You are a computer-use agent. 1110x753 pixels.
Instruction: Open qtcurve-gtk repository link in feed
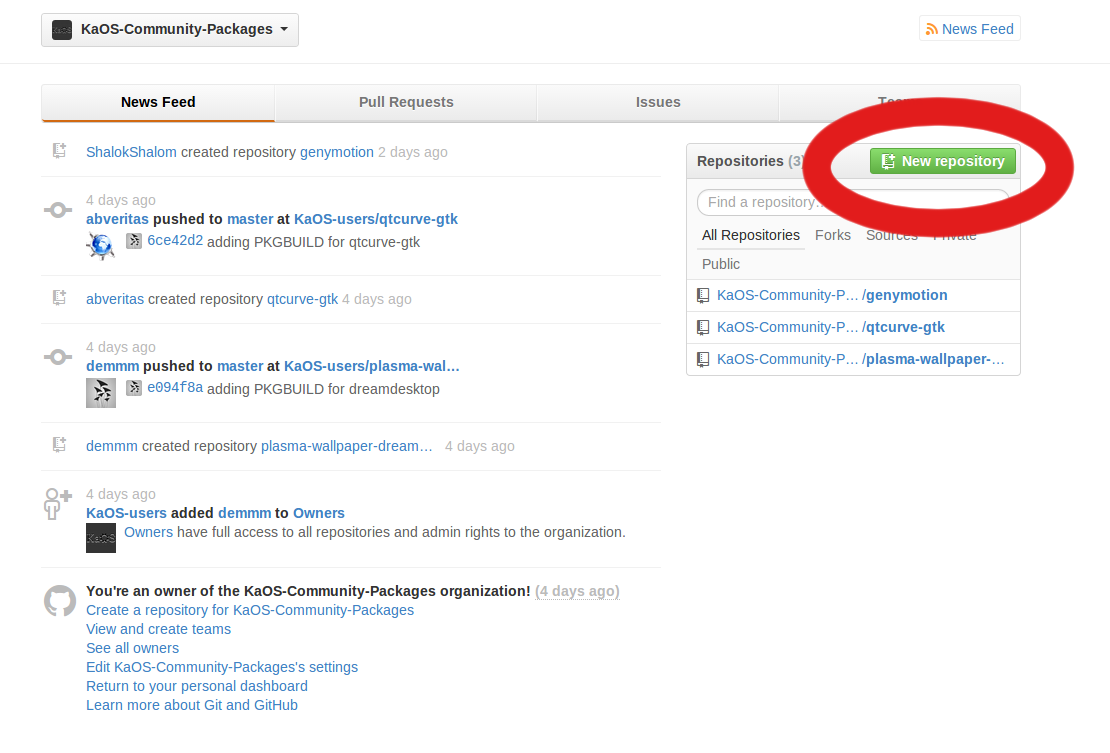click(x=302, y=299)
